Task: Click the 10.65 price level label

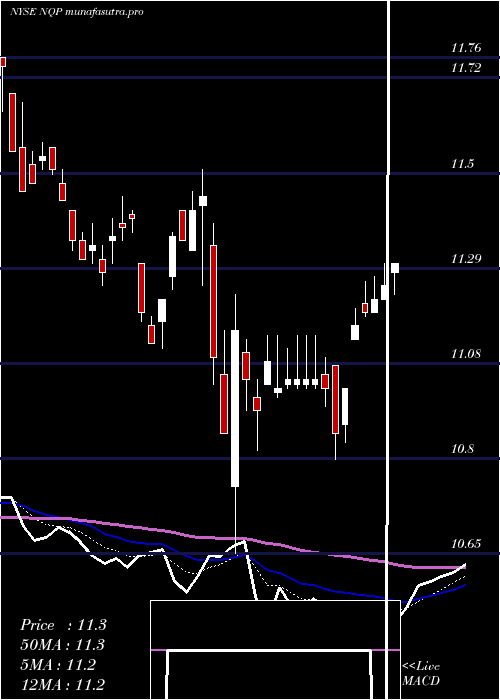Action: [466, 544]
